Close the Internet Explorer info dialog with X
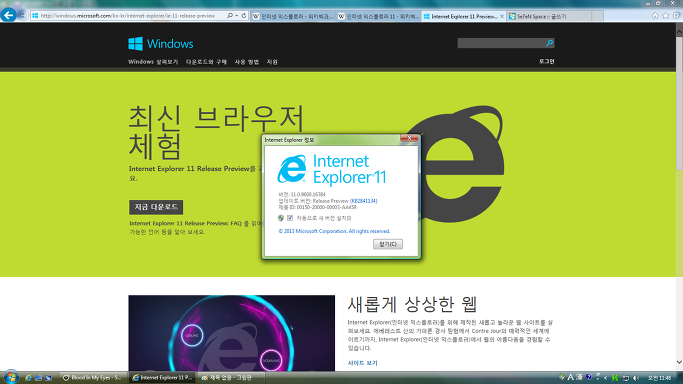Viewport: 683px width, 384px height. [409, 138]
